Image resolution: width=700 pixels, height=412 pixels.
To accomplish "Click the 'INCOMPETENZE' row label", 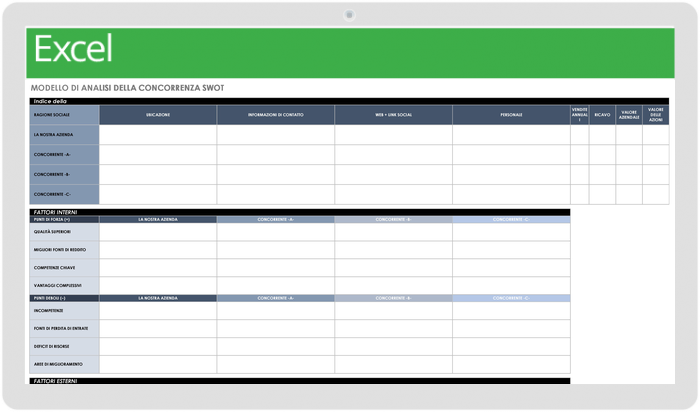I will (64, 311).
